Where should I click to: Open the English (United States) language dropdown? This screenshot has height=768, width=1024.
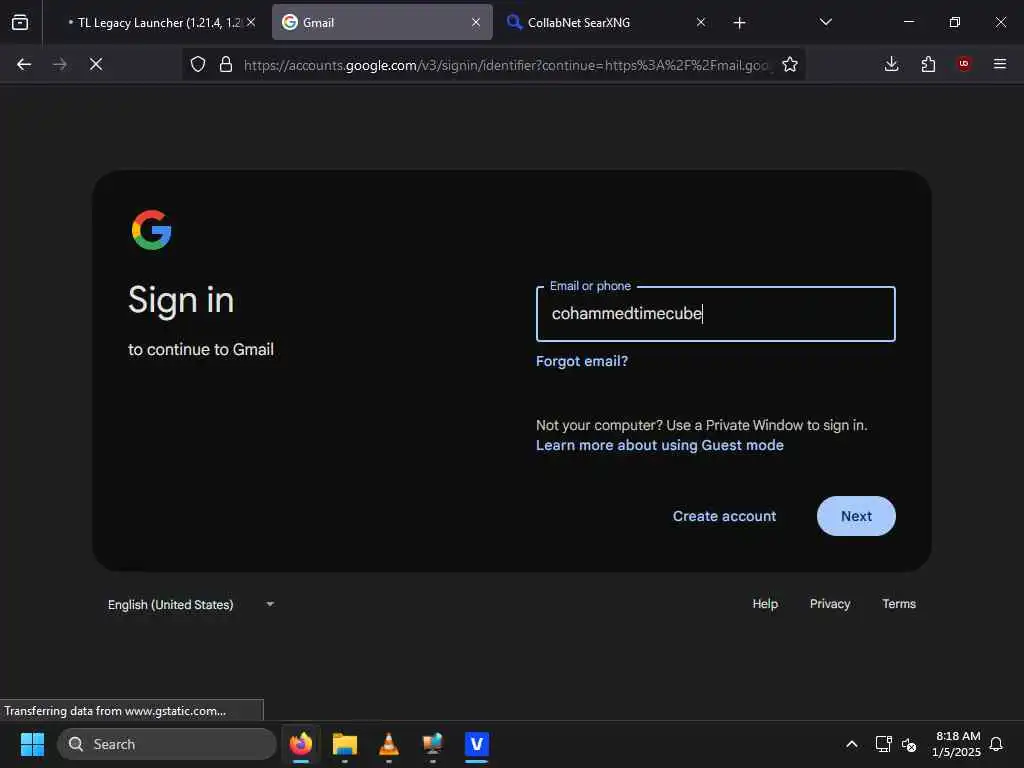point(191,605)
